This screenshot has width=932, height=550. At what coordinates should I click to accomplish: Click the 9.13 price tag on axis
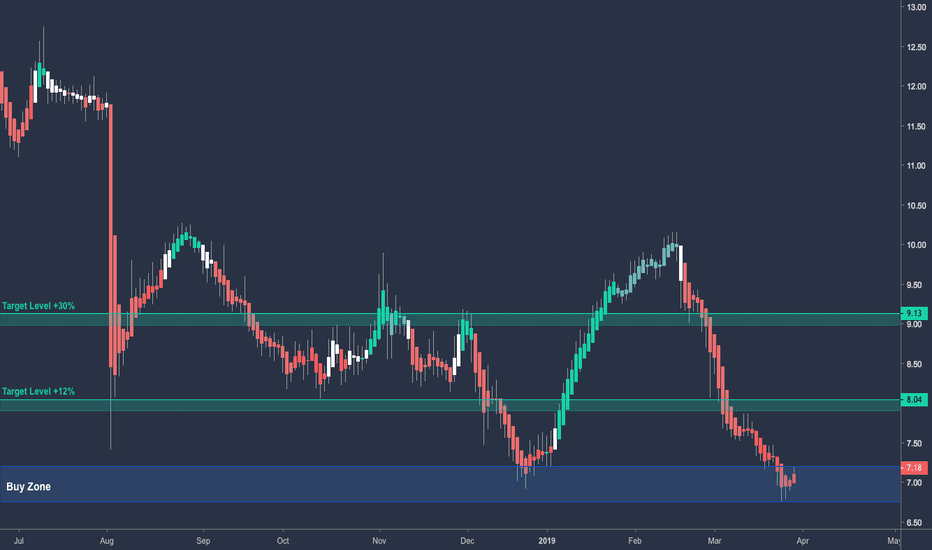(914, 313)
